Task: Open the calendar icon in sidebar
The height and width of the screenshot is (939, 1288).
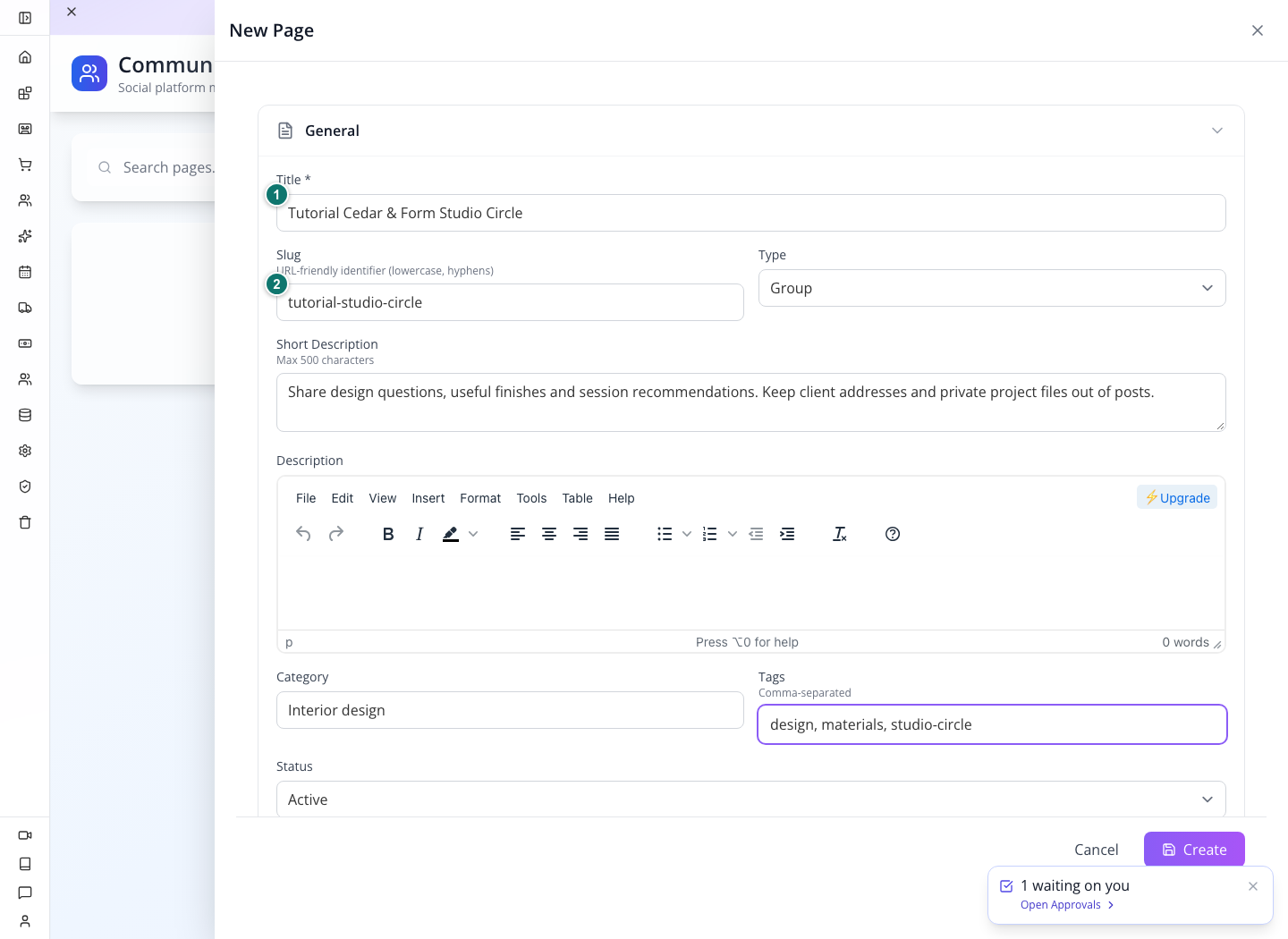Action: [25, 272]
